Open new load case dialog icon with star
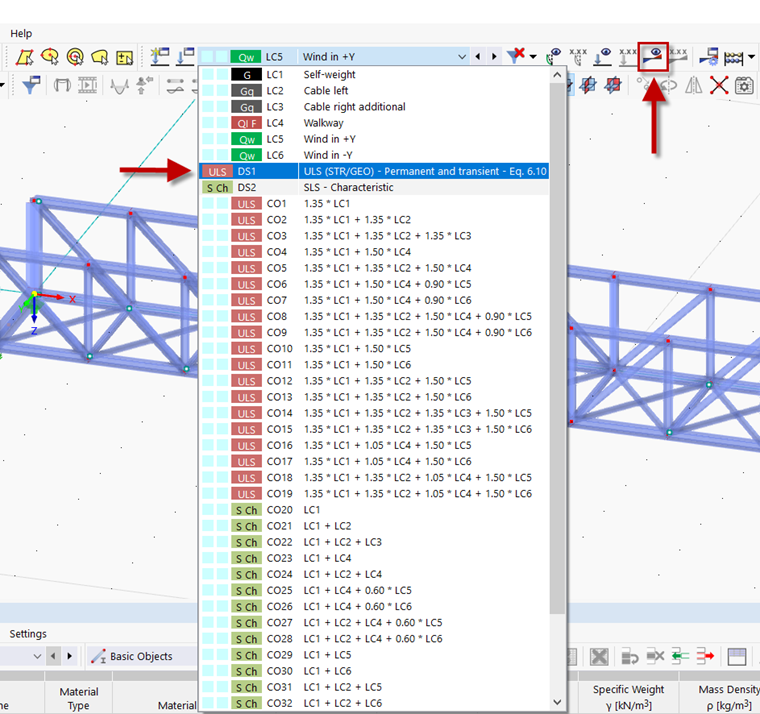760x714 pixels. 159,56
